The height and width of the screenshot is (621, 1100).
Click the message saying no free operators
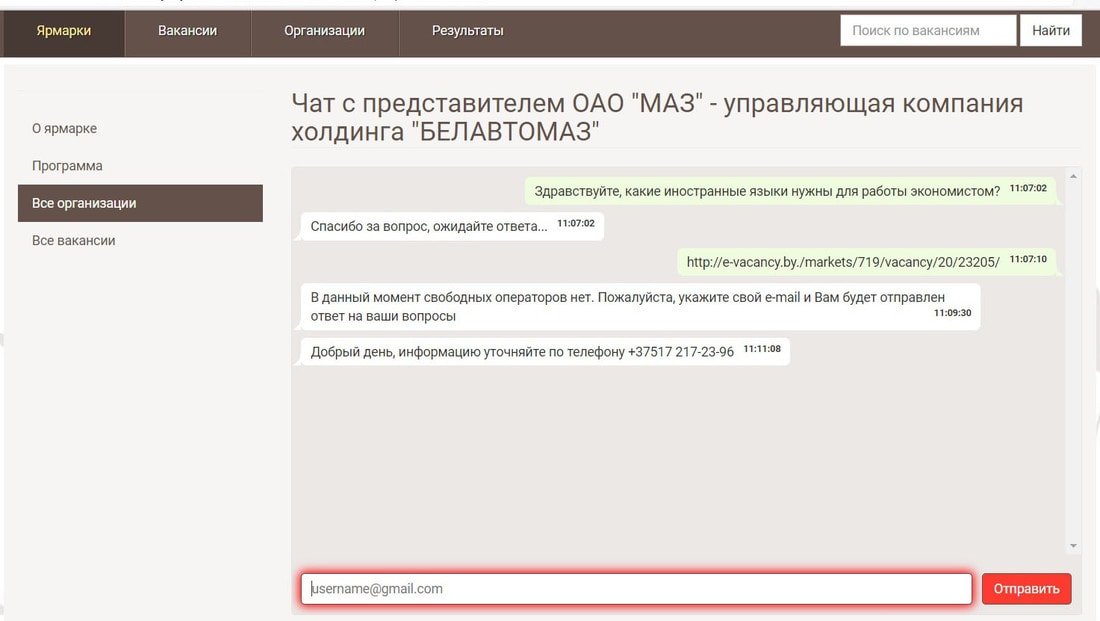coord(640,307)
